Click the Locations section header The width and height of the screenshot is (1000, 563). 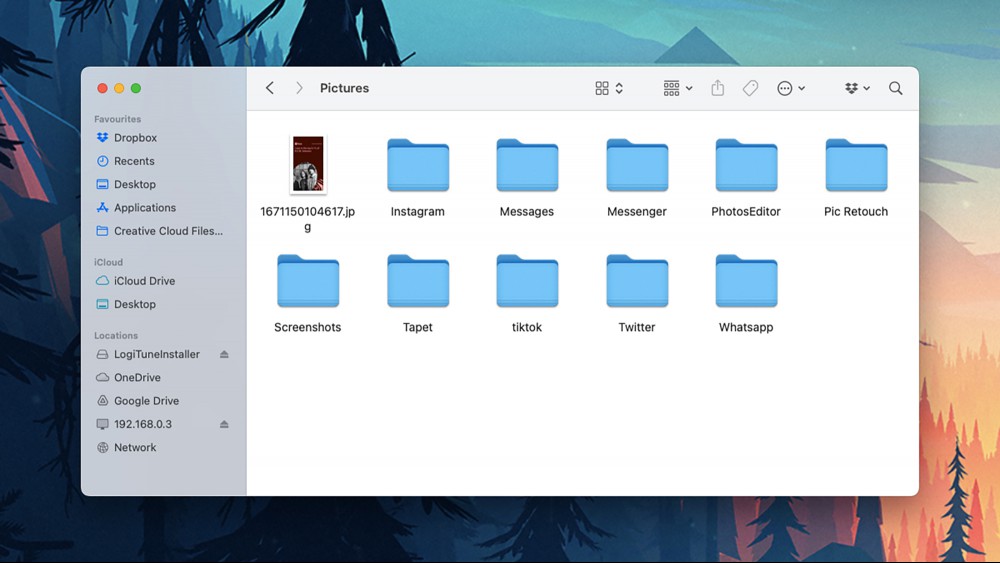[115, 335]
